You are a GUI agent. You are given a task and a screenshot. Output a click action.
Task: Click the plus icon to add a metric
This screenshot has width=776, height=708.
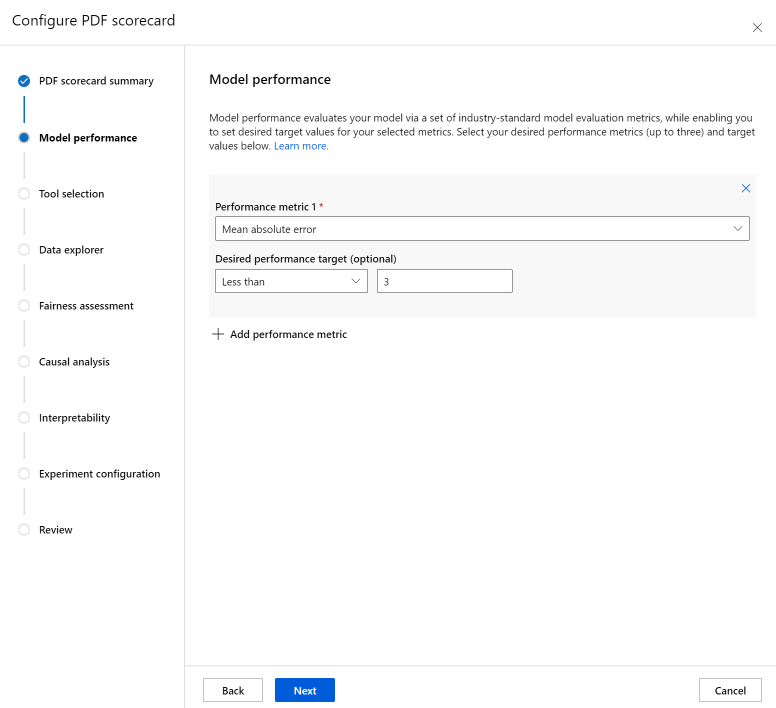click(218, 334)
